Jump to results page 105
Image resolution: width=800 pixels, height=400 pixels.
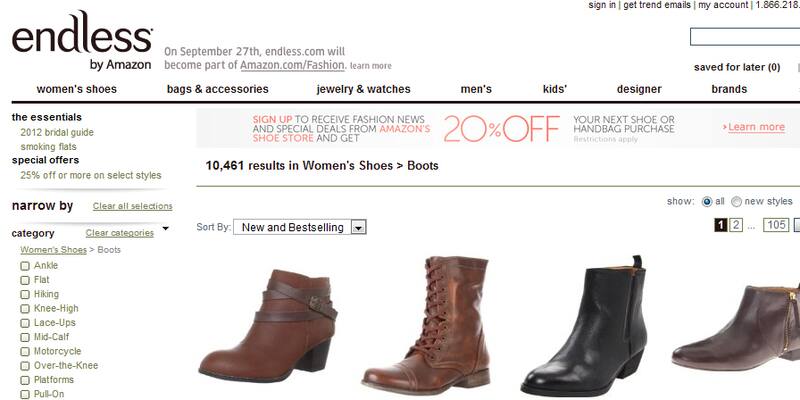coord(776,225)
